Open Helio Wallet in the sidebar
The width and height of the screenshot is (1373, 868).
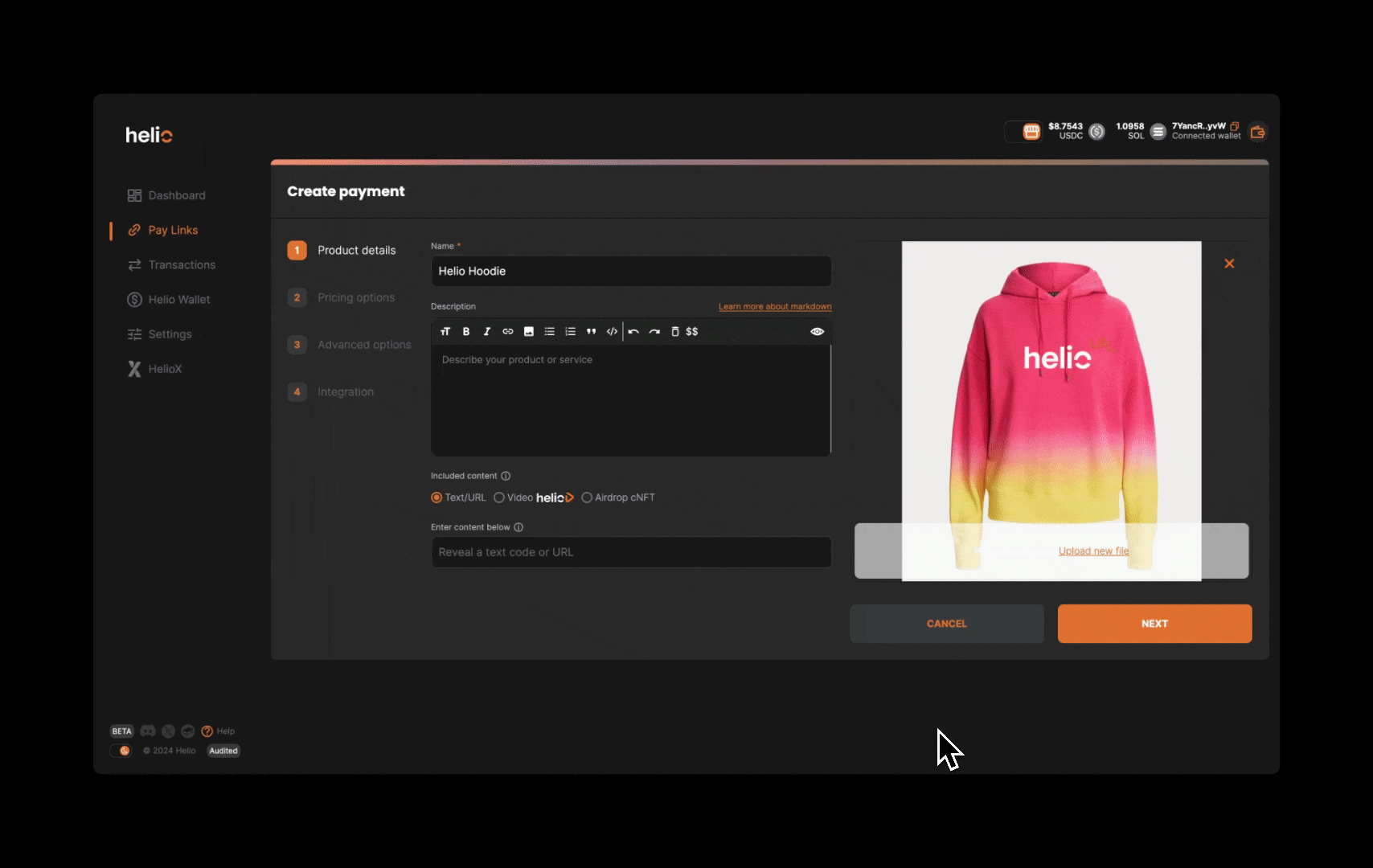tap(169, 299)
